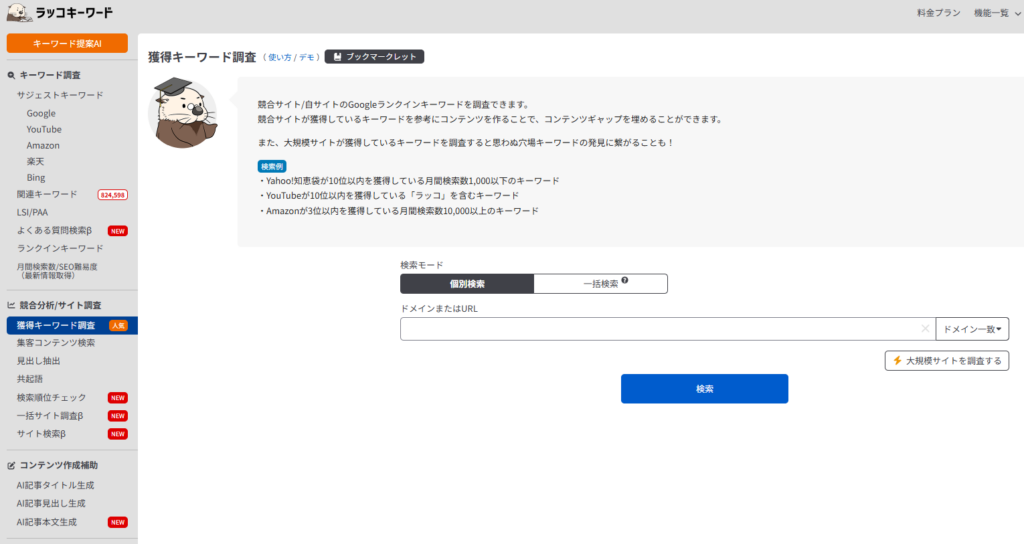Switch to 一括検索 search mode
Viewport: 1024px width, 544px height.
[x=600, y=284]
